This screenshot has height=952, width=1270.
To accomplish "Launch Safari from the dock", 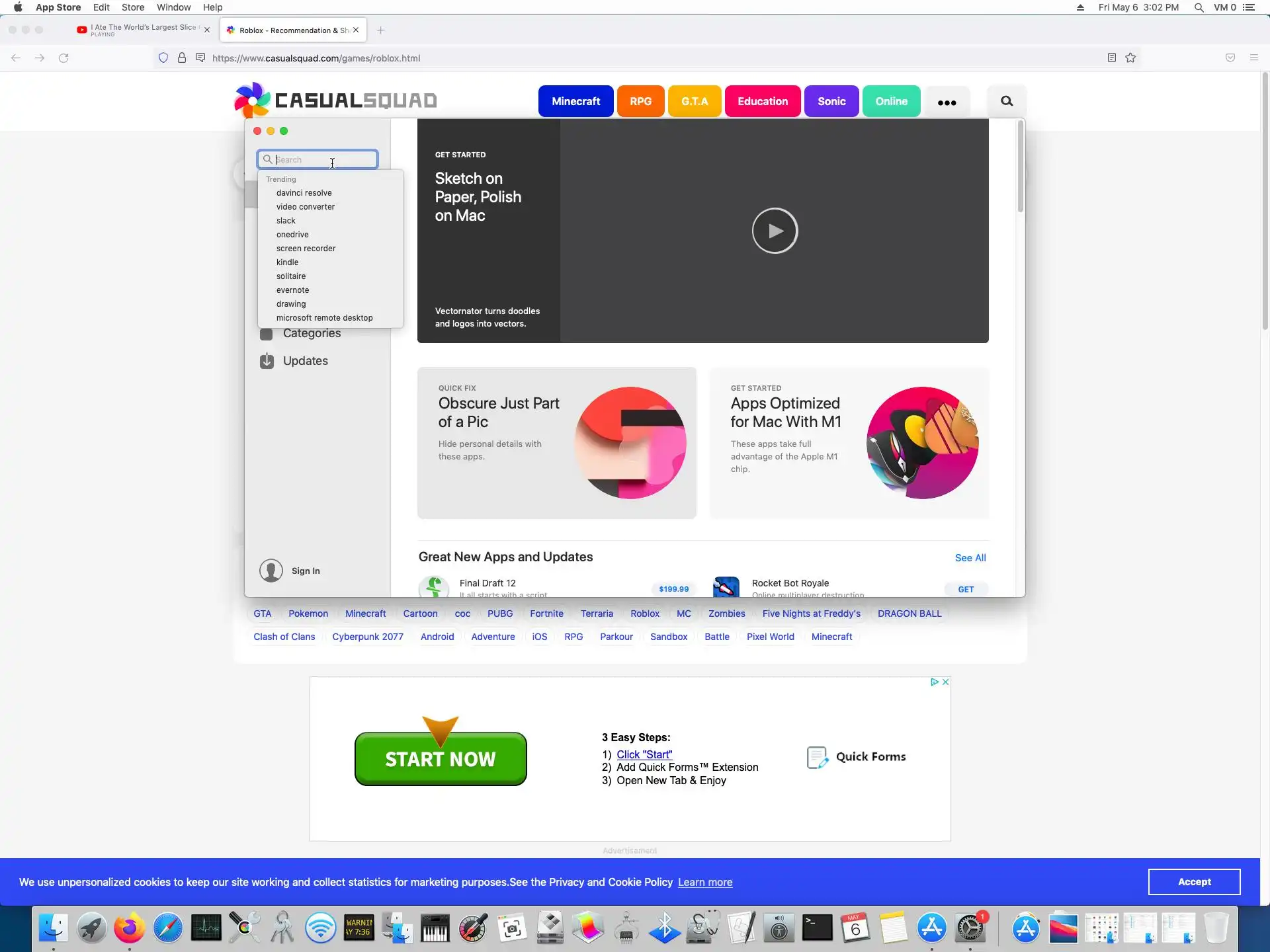I will click(x=168, y=928).
